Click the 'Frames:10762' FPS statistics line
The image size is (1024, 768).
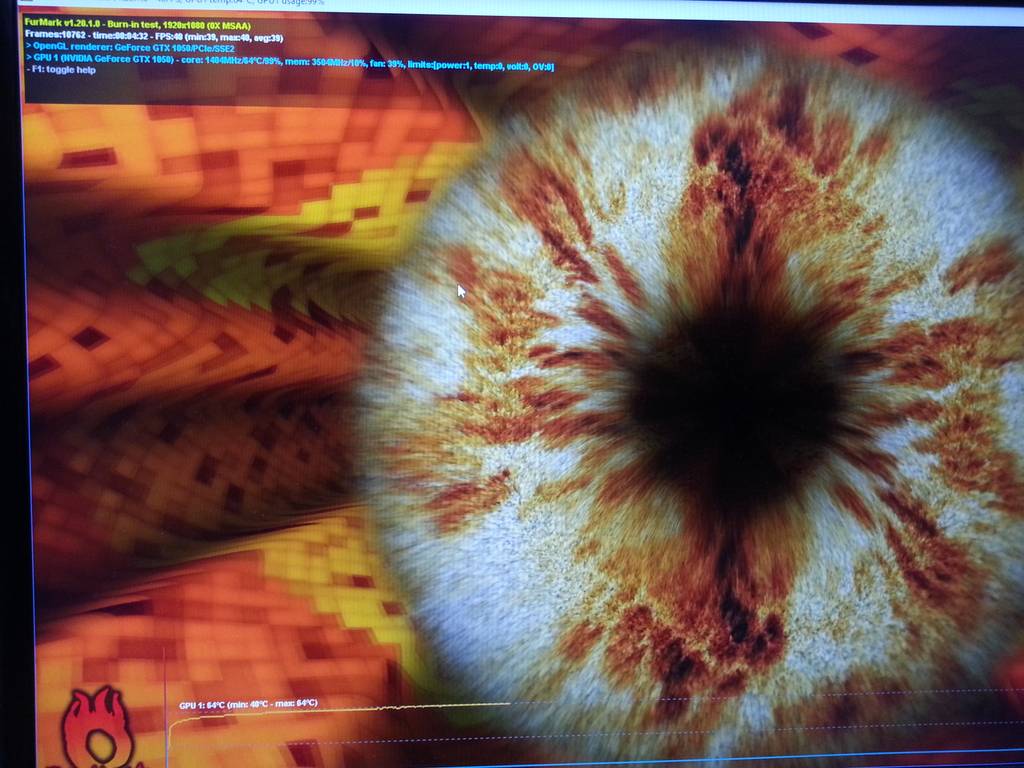(x=154, y=37)
